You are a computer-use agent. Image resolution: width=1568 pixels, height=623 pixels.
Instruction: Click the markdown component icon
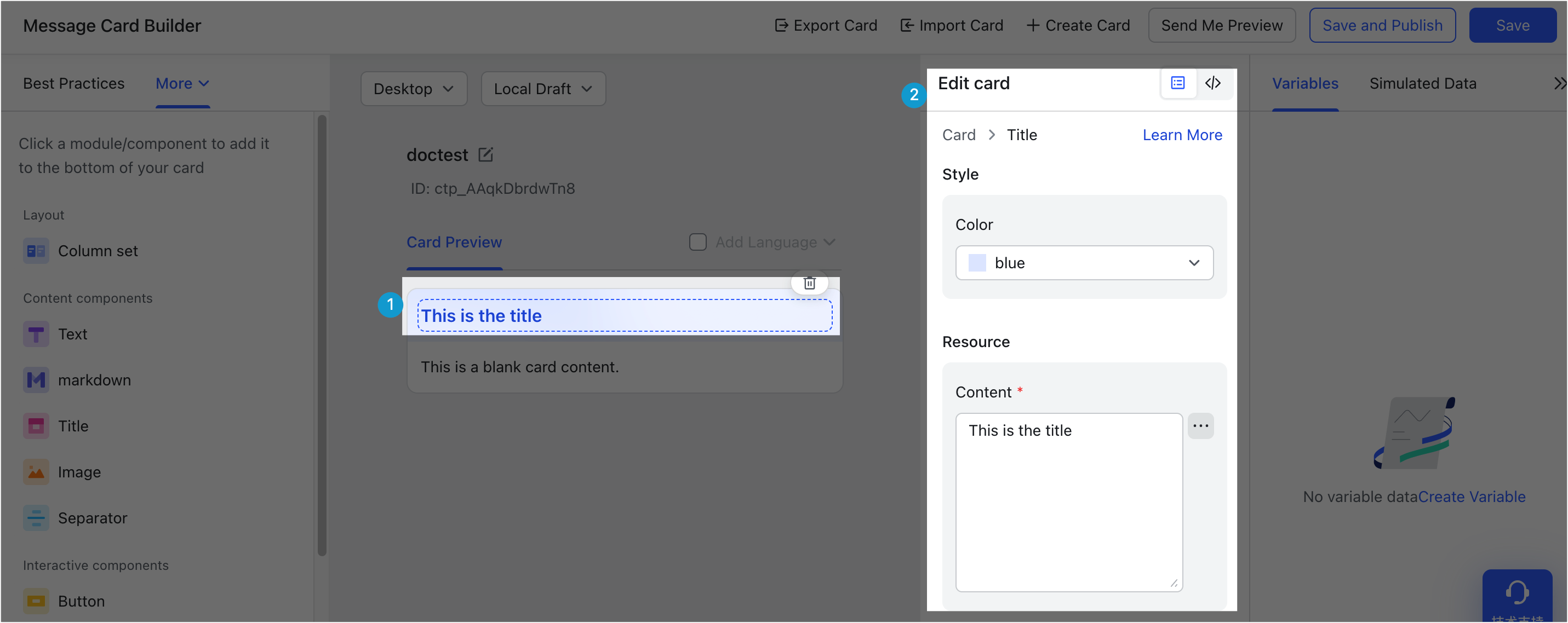(36, 379)
